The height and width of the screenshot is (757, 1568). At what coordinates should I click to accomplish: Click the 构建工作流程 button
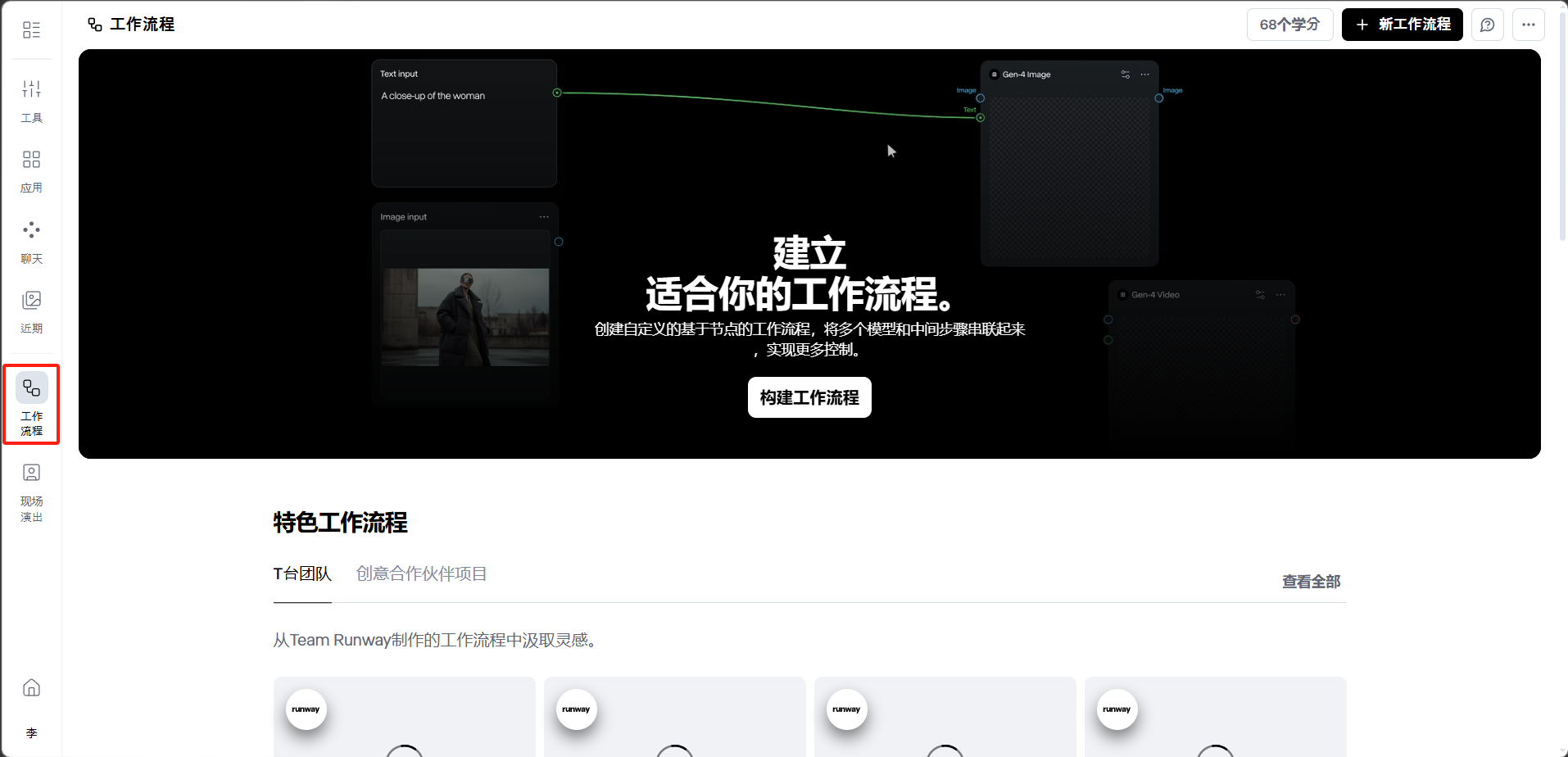pyautogui.click(x=809, y=397)
